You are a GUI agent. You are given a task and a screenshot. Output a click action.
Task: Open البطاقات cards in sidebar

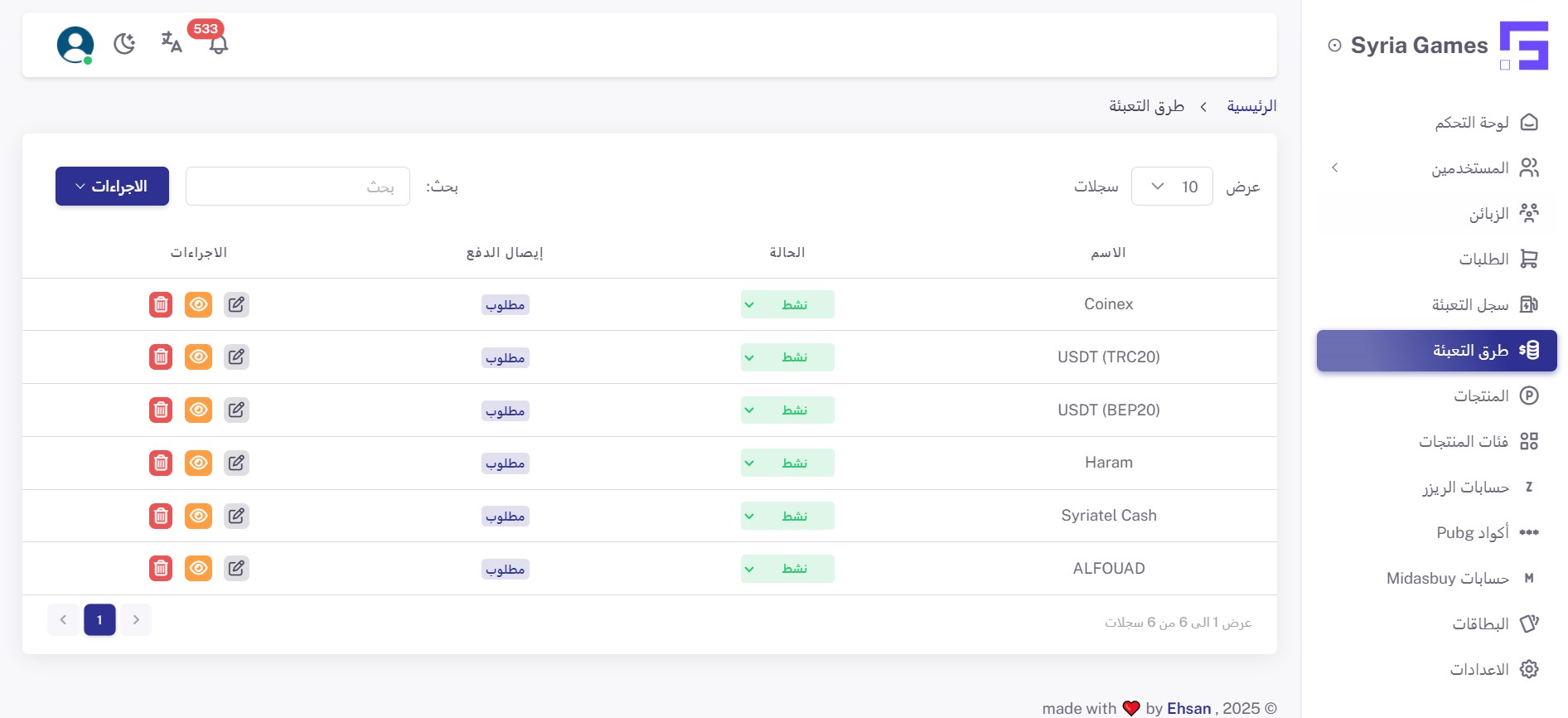[1437, 623]
